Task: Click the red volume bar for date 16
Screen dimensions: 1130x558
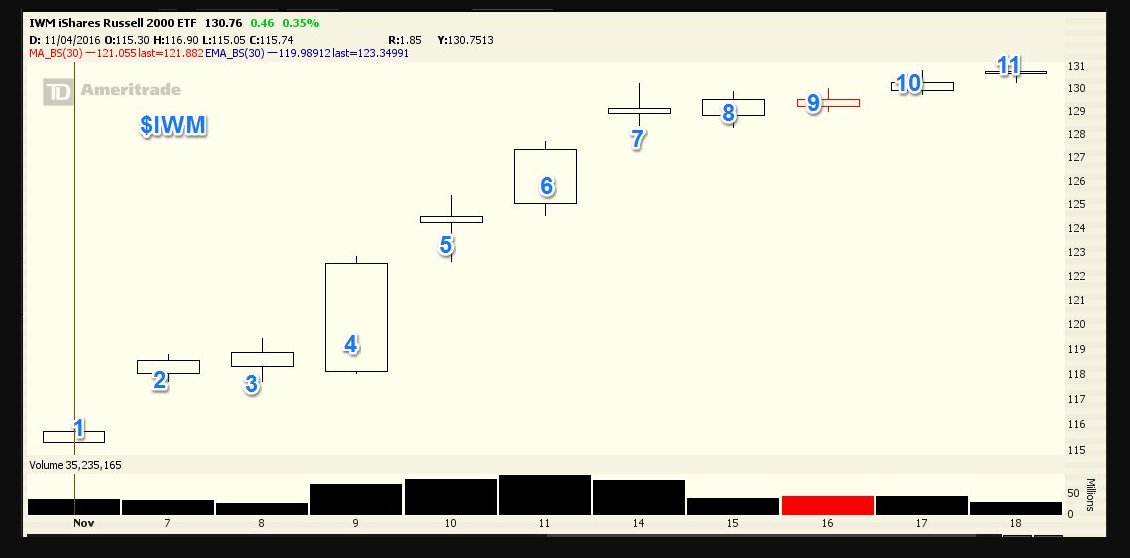Action: click(827, 505)
